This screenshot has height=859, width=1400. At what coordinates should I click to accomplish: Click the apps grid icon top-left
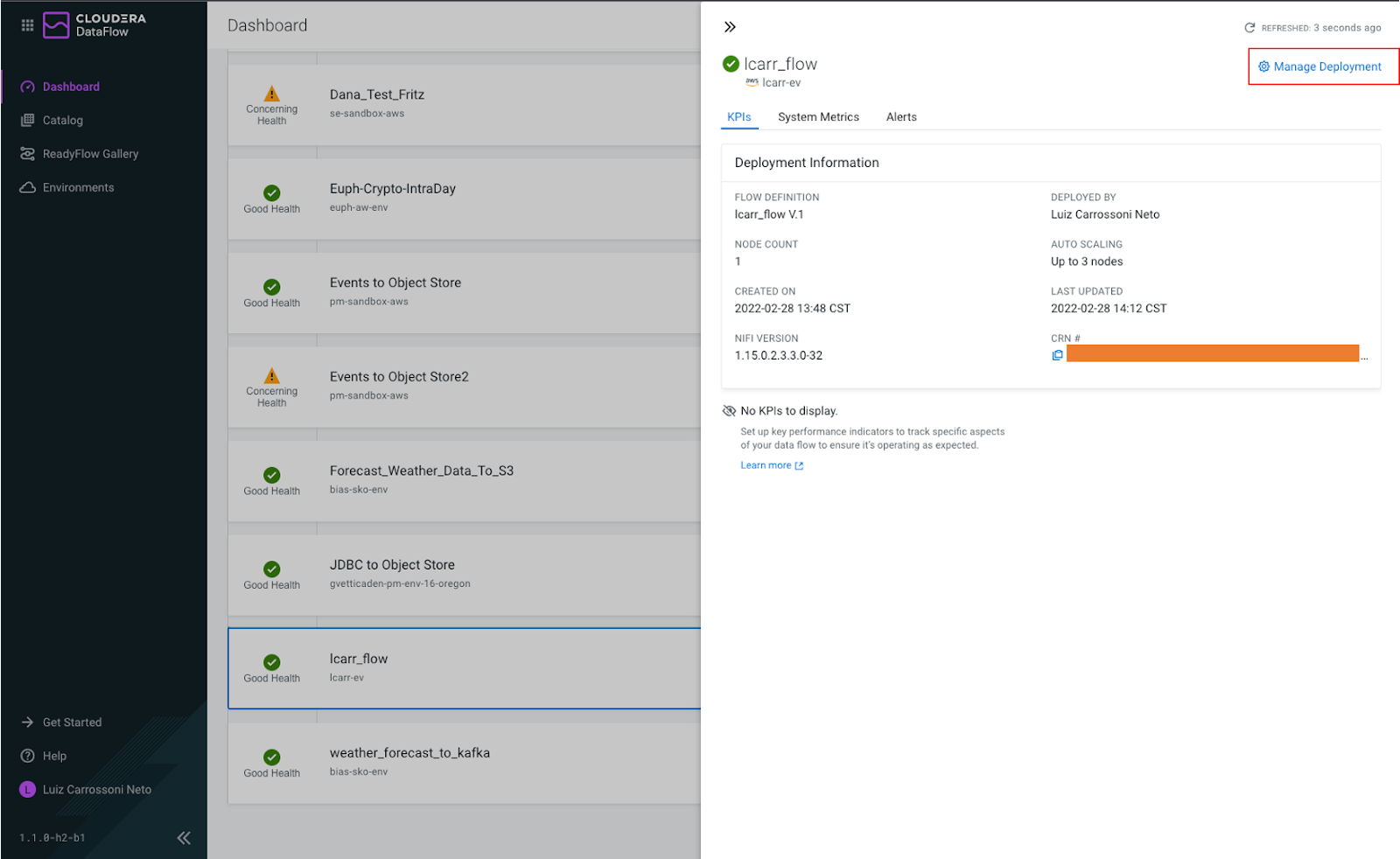tap(27, 24)
